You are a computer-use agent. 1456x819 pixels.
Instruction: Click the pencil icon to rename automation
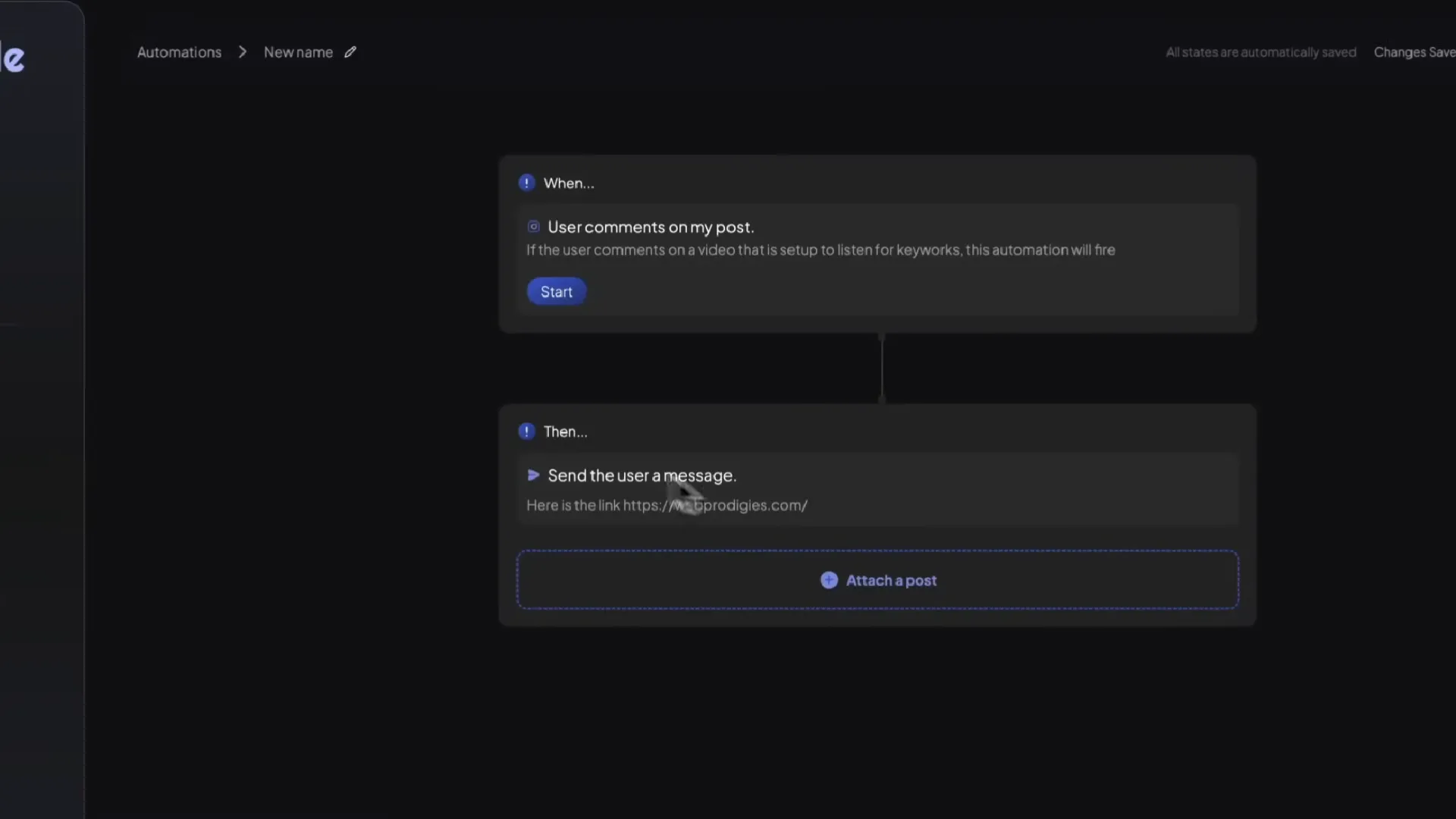[x=350, y=52]
